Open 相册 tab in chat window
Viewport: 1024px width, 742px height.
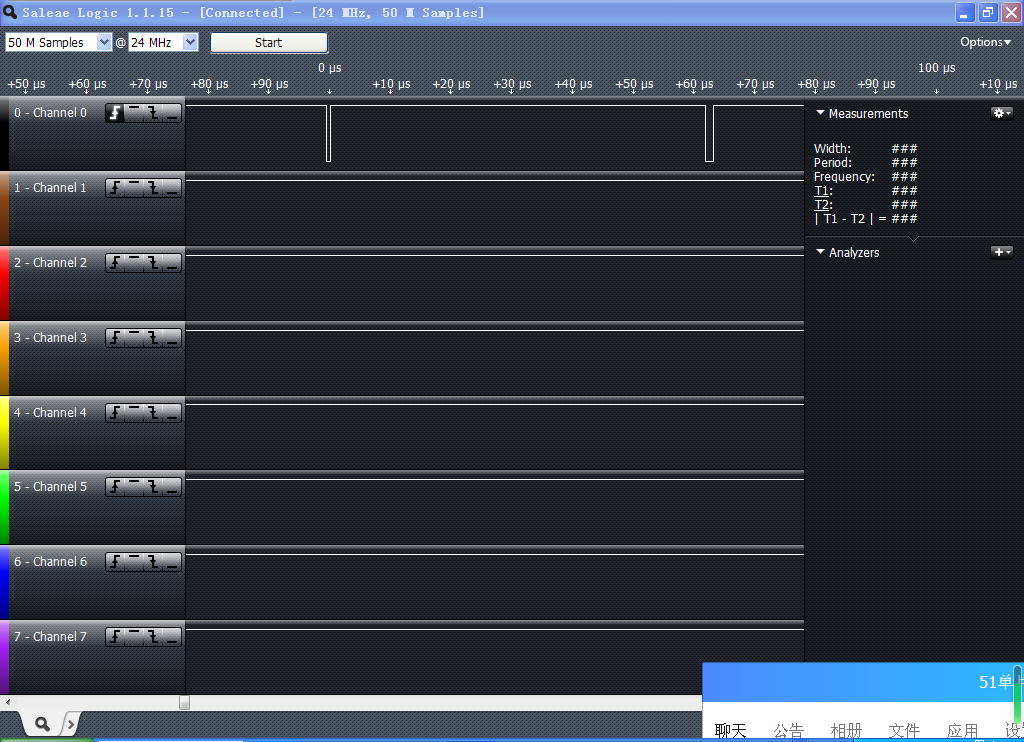pos(846,731)
